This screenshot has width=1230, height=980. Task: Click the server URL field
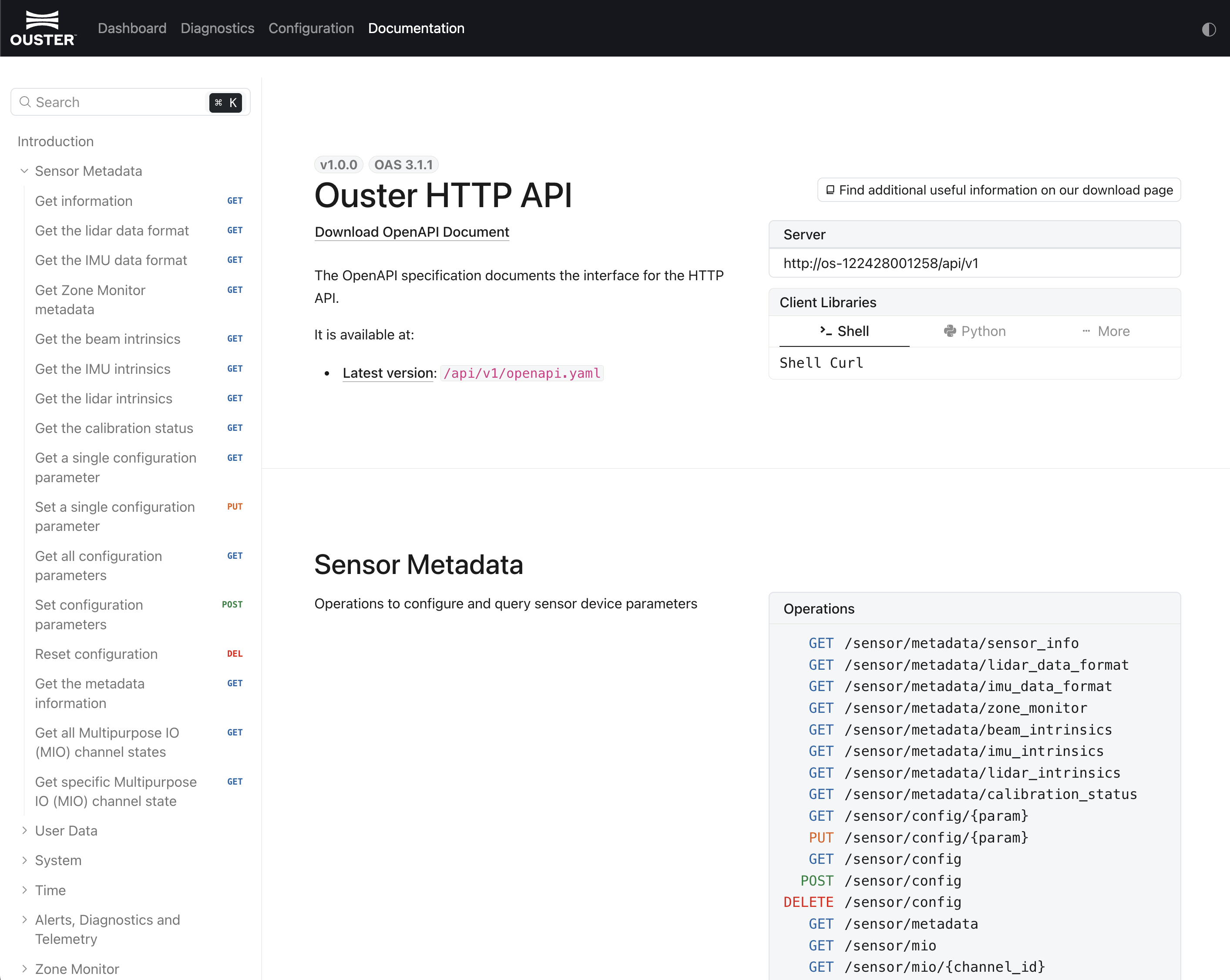pos(975,264)
